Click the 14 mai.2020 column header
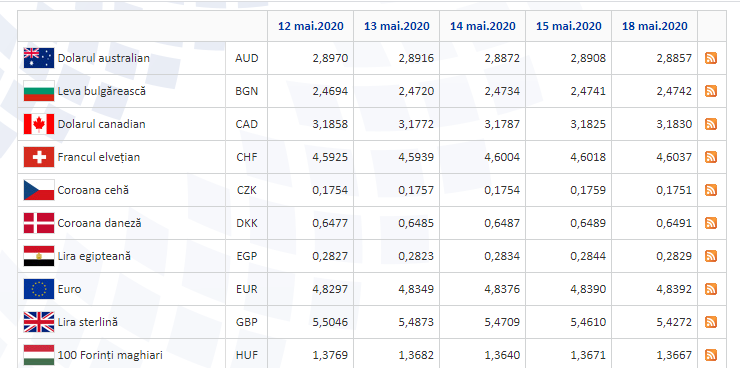Screen dimensions: 740x368 [482, 26]
